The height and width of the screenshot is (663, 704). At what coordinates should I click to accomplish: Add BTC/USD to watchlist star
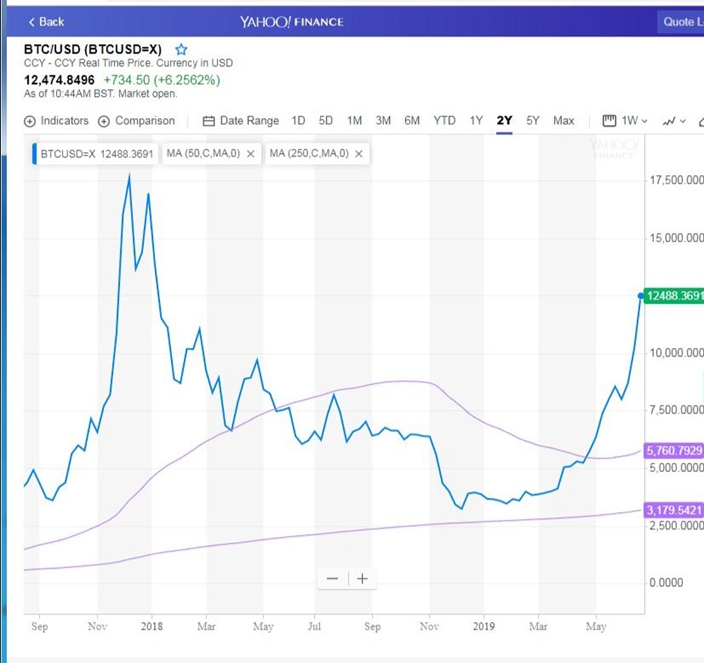click(181, 49)
